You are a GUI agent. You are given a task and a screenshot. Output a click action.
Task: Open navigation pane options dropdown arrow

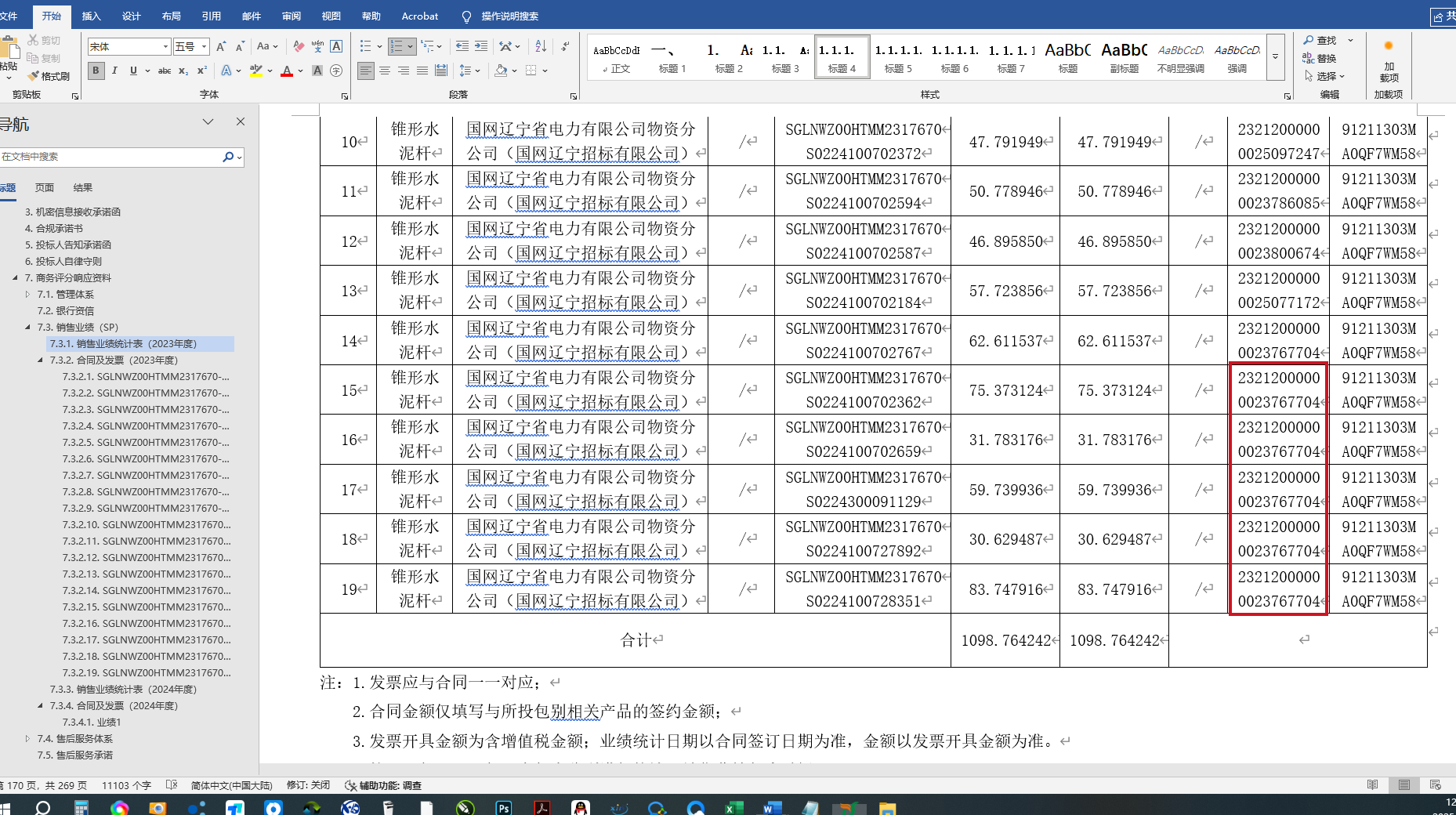click(208, 122)
